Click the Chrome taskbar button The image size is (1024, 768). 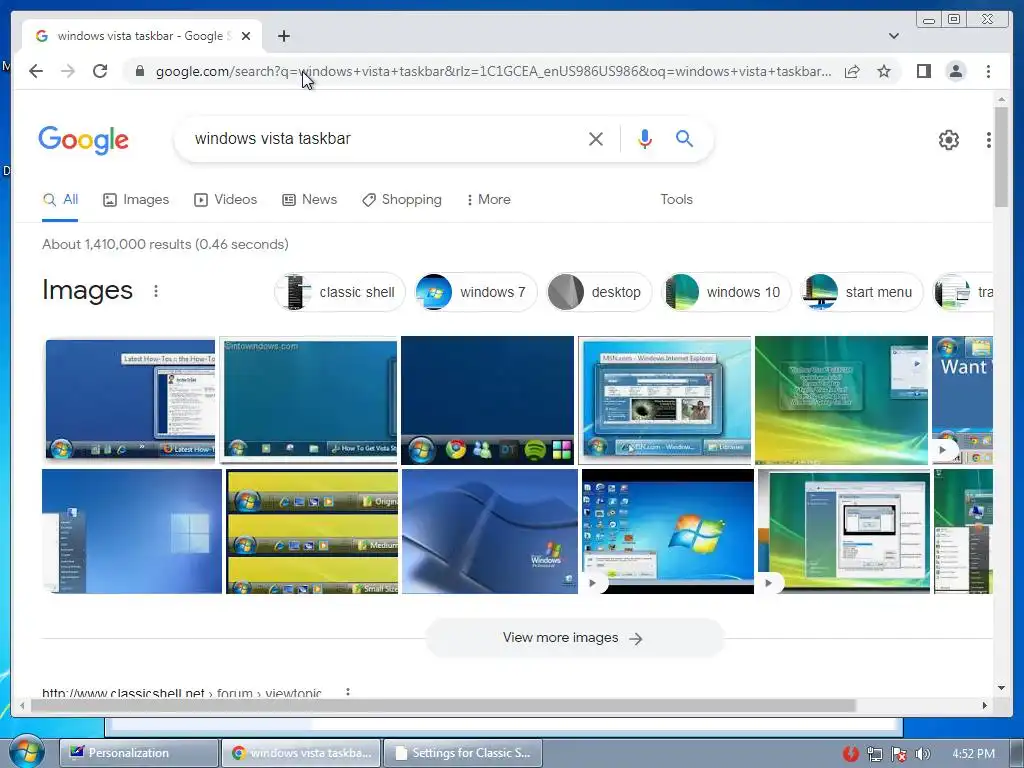click(300, 753)
